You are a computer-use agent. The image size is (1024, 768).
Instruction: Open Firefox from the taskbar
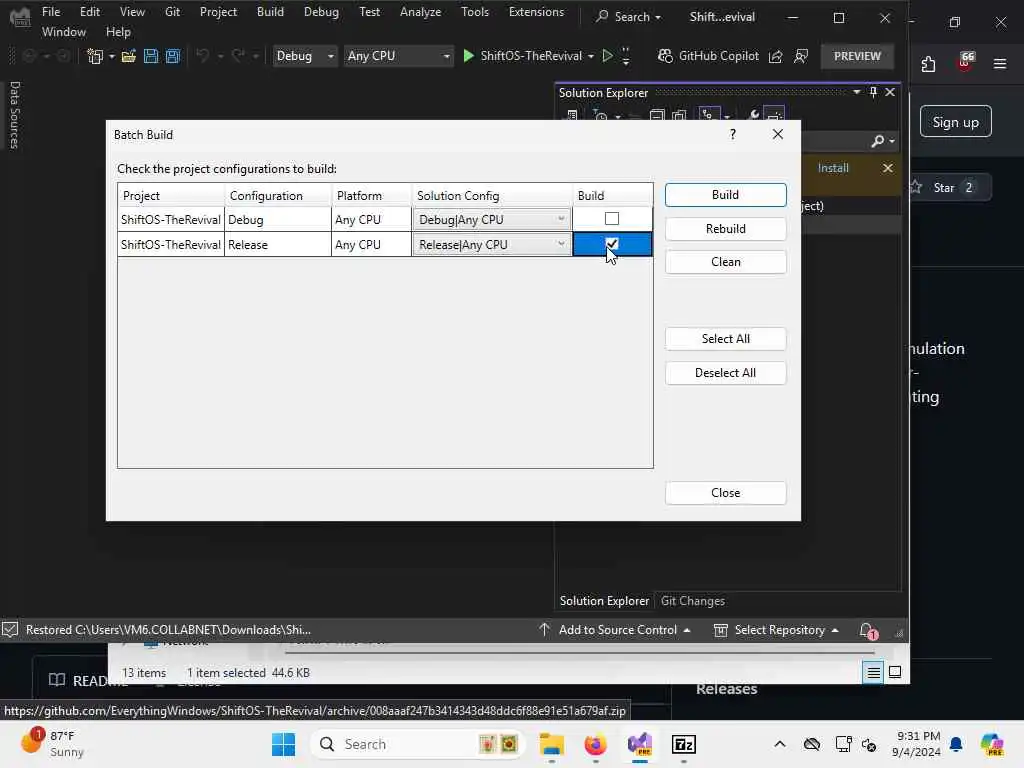(595, 744)
